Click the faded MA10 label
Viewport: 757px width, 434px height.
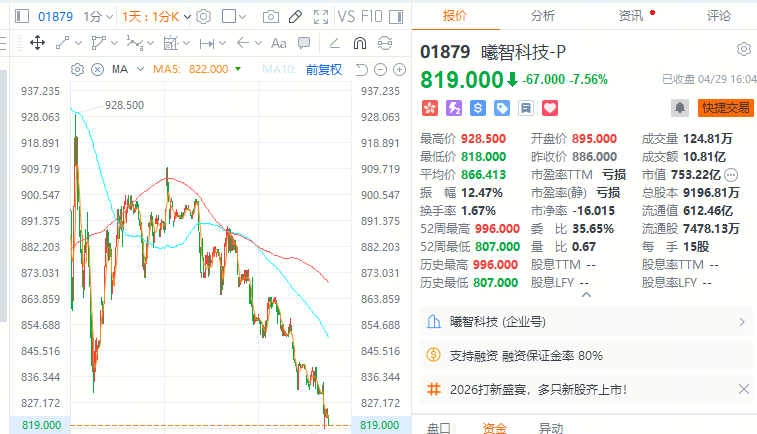279,69
